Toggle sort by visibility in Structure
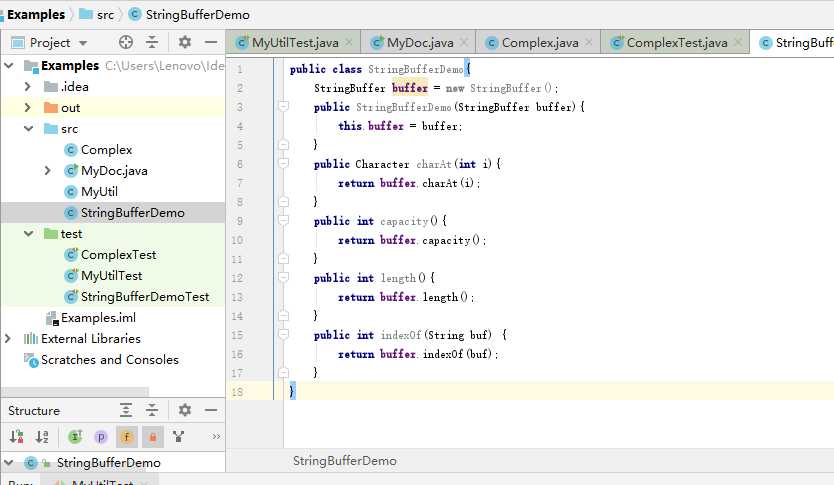 16,437
